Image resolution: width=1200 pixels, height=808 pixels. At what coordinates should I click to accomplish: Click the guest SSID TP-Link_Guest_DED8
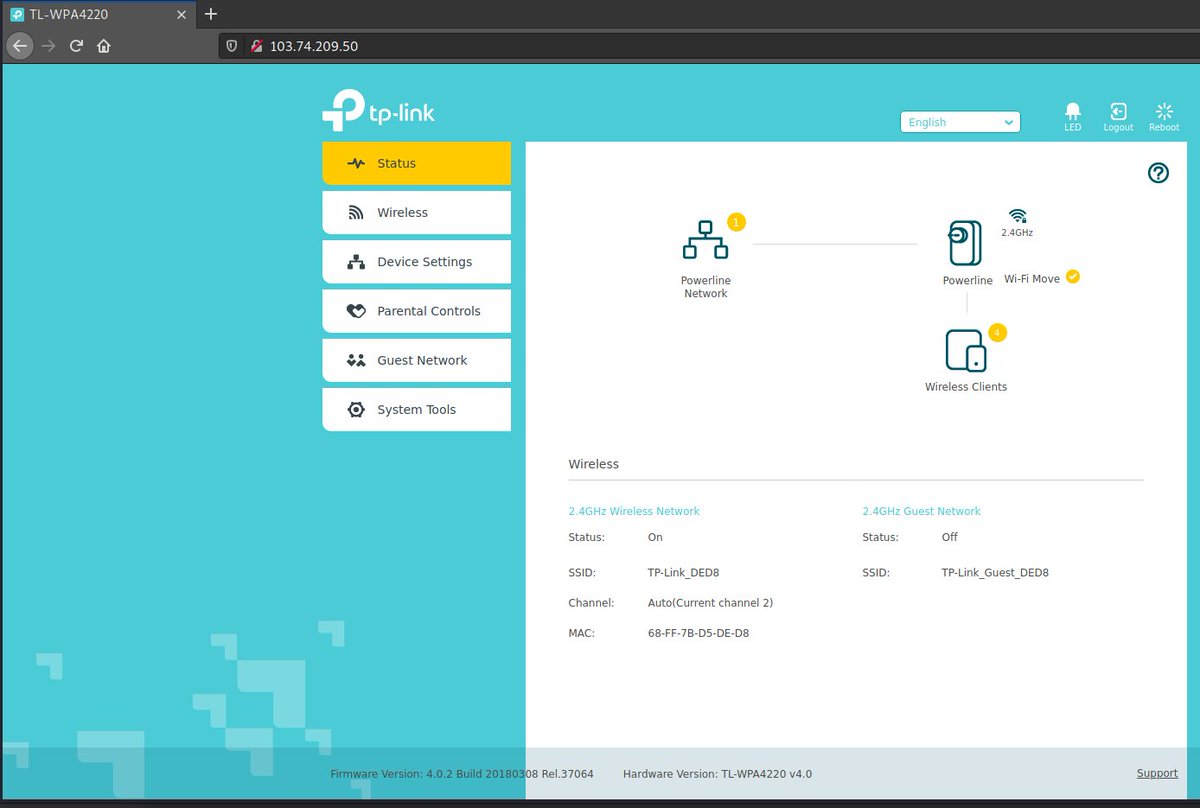(995, 573)
